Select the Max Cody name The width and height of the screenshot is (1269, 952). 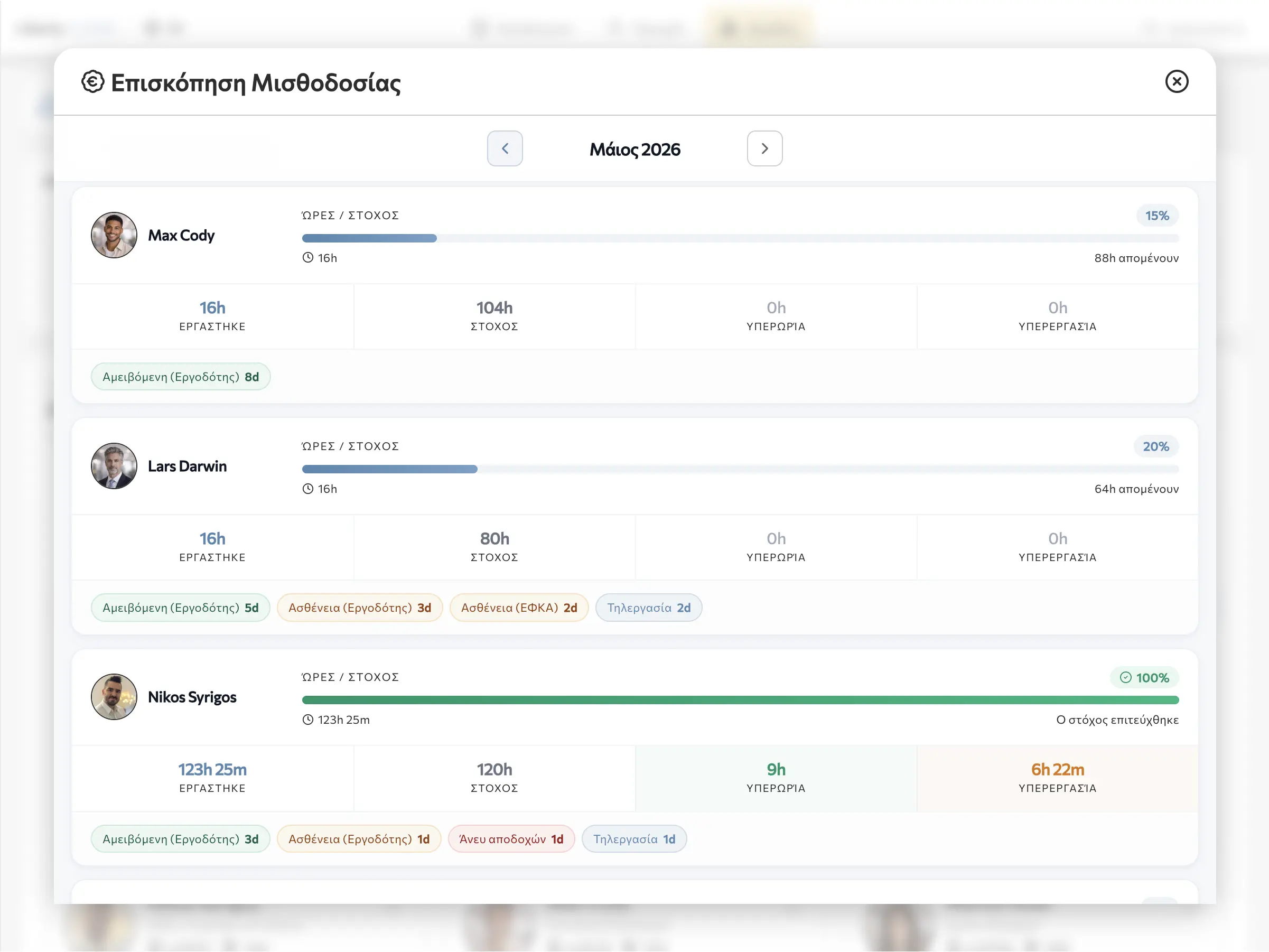[x=181, y=235]
